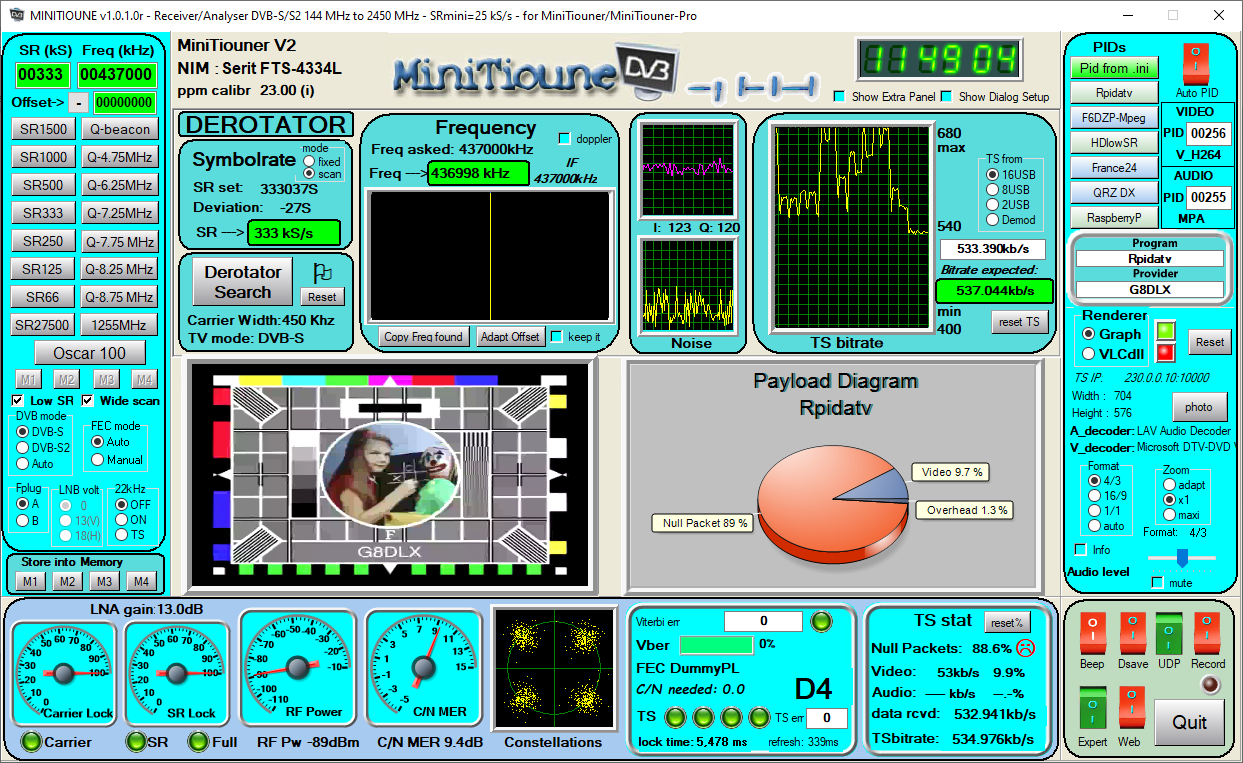Click the SR Lock gauge dial
The width and height of the screenshot is (1243, 763).
point(177,673)
